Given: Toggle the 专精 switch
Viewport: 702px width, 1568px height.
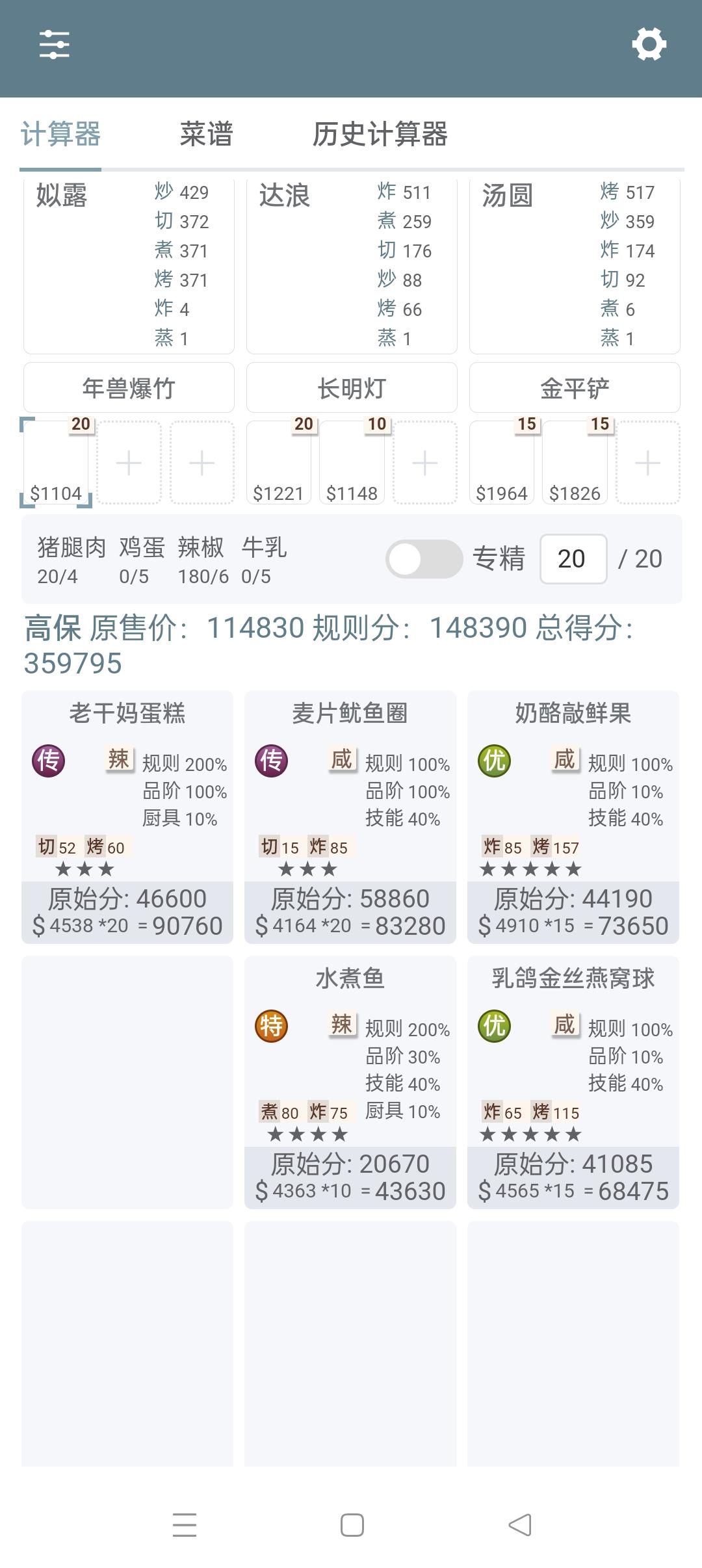Looking at the screenshot, I should [424, 559].
